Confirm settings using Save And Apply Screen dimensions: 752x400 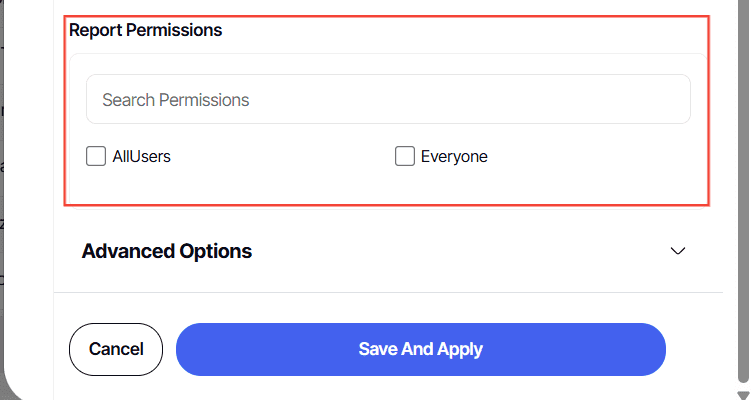click(x=420, y=349)
